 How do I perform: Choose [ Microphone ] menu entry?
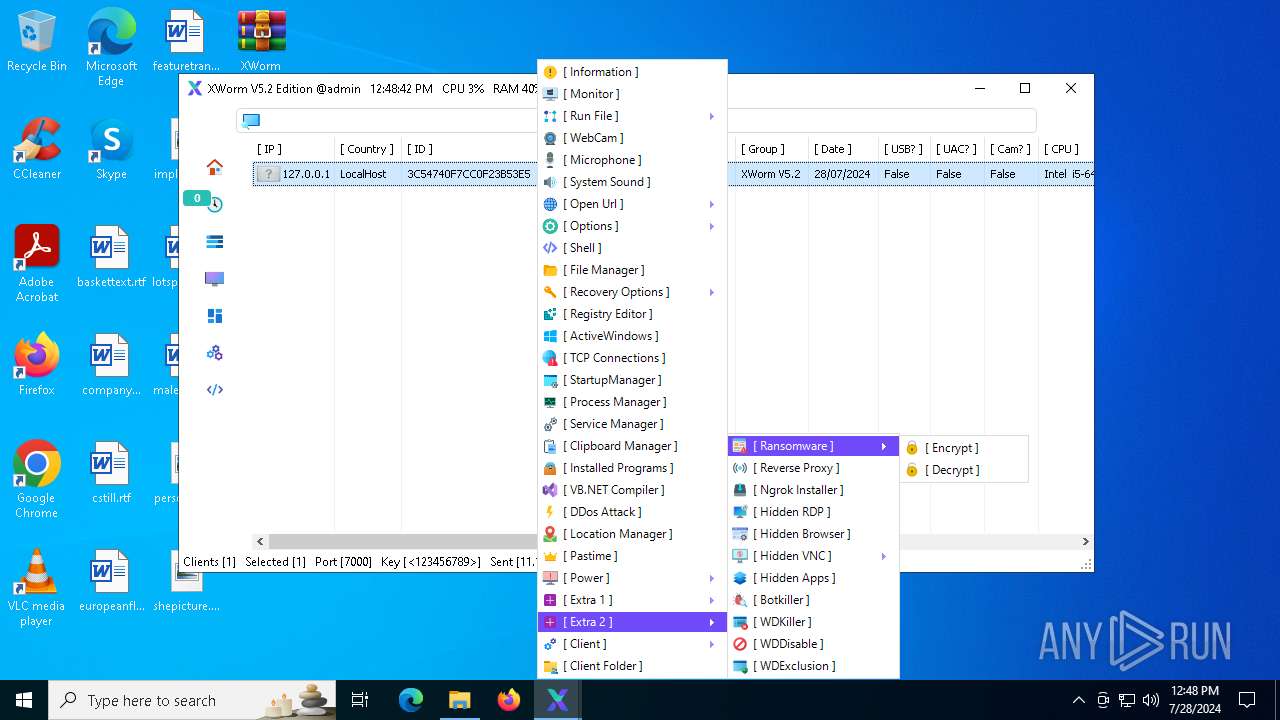pyautogui.click(x=632, y=160)
